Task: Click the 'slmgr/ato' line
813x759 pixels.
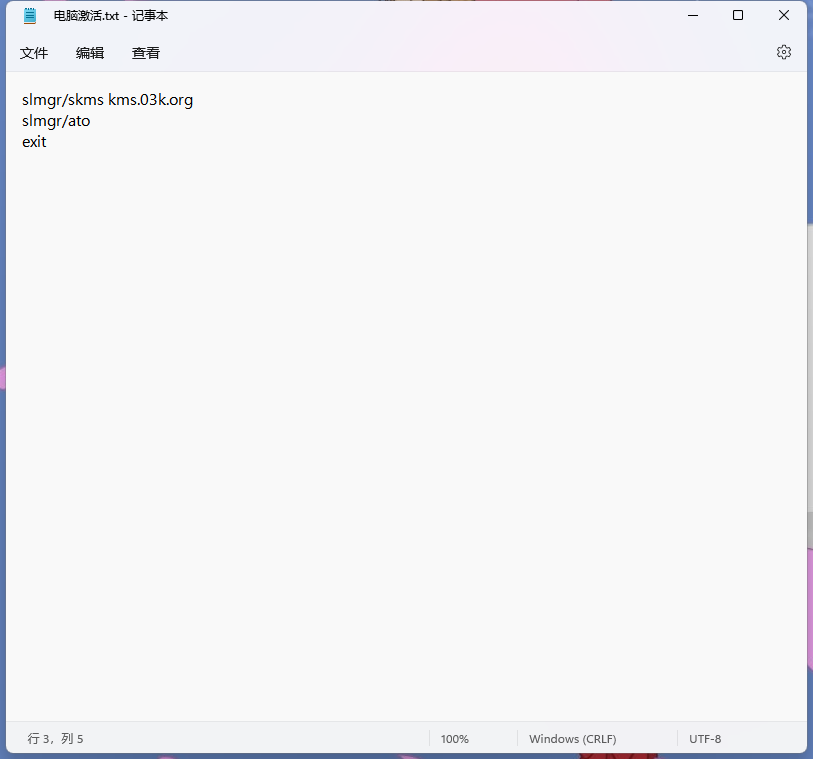Action: point(56,121)
